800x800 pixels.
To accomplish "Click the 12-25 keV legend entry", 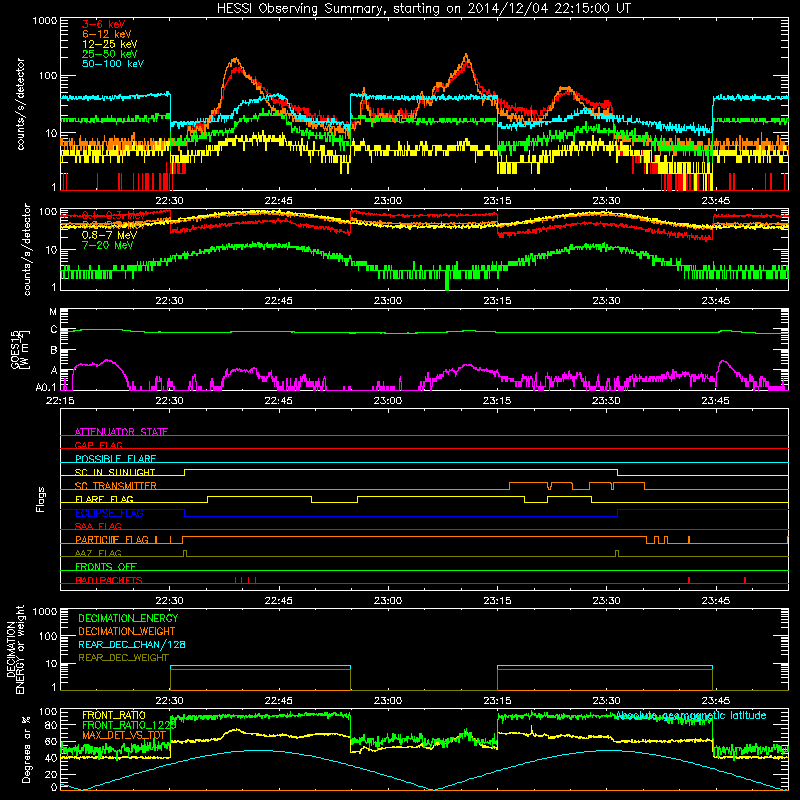I will point(110,44).
